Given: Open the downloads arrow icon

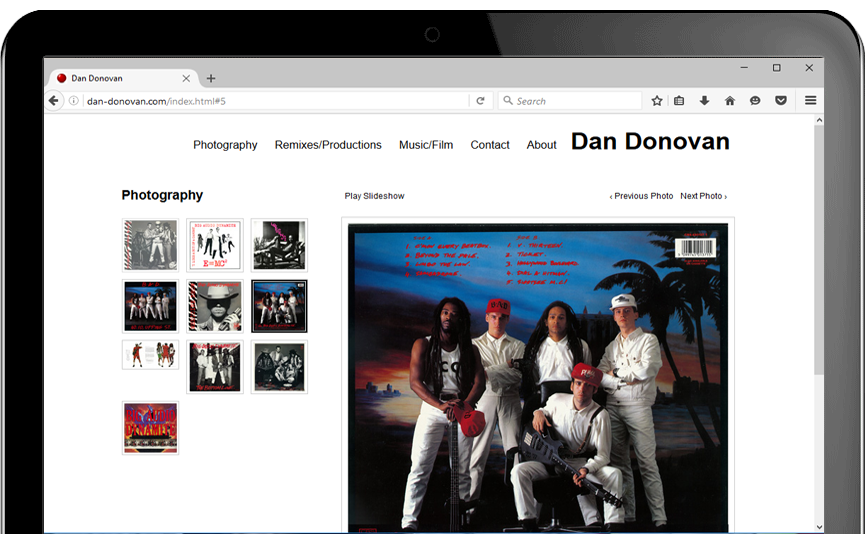Looking at the screenshot, I should click(705, 101).
